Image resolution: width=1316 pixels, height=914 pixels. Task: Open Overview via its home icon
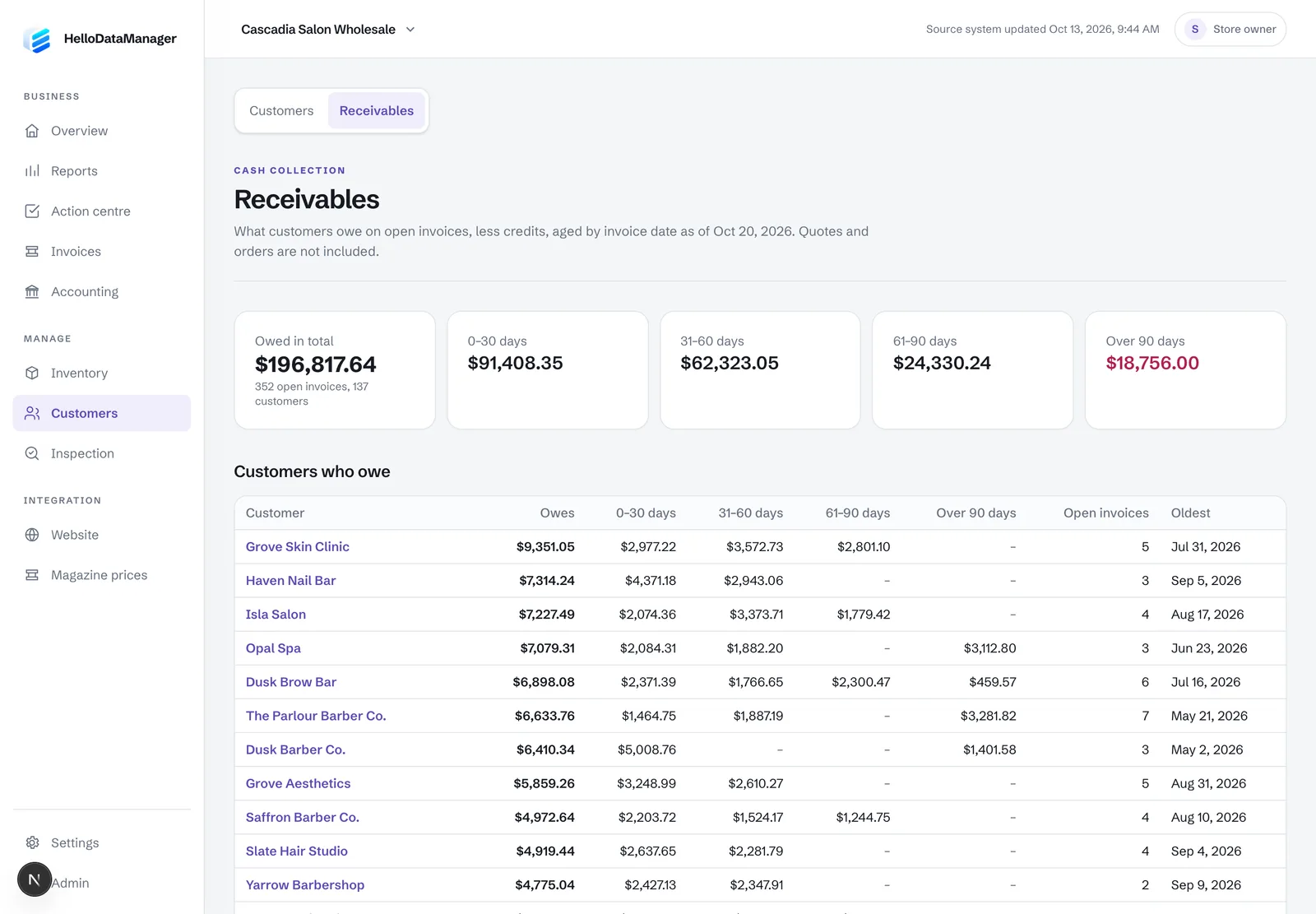click(32, 131)
